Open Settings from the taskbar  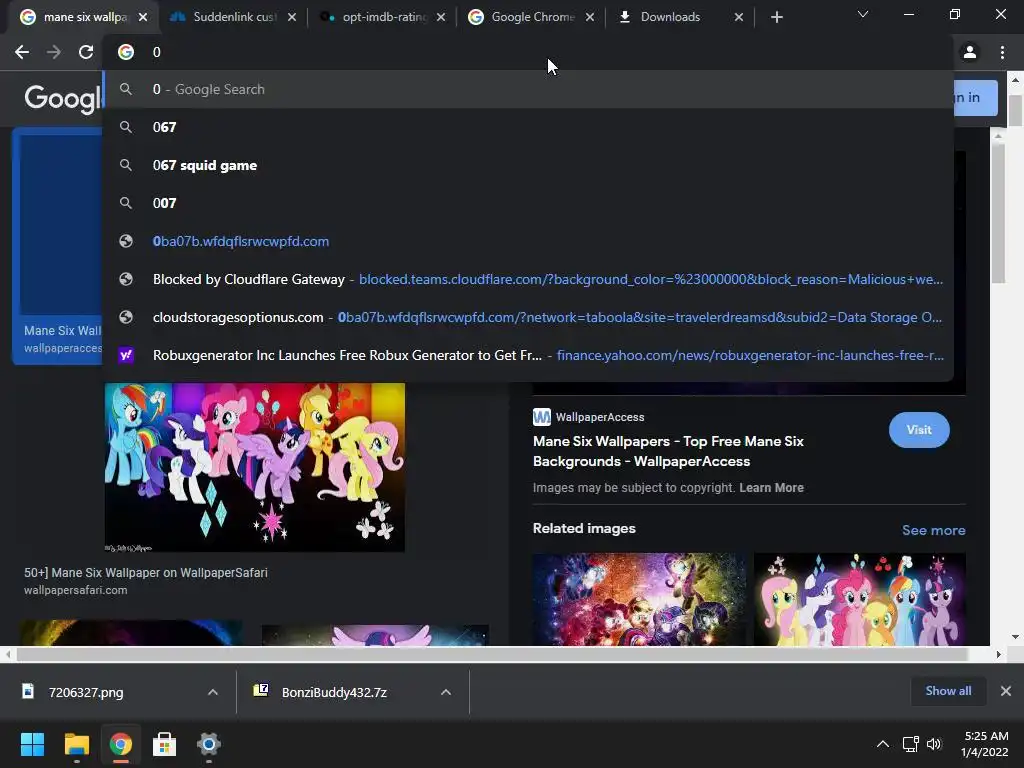pyautogui.click(x=208, y=744)
